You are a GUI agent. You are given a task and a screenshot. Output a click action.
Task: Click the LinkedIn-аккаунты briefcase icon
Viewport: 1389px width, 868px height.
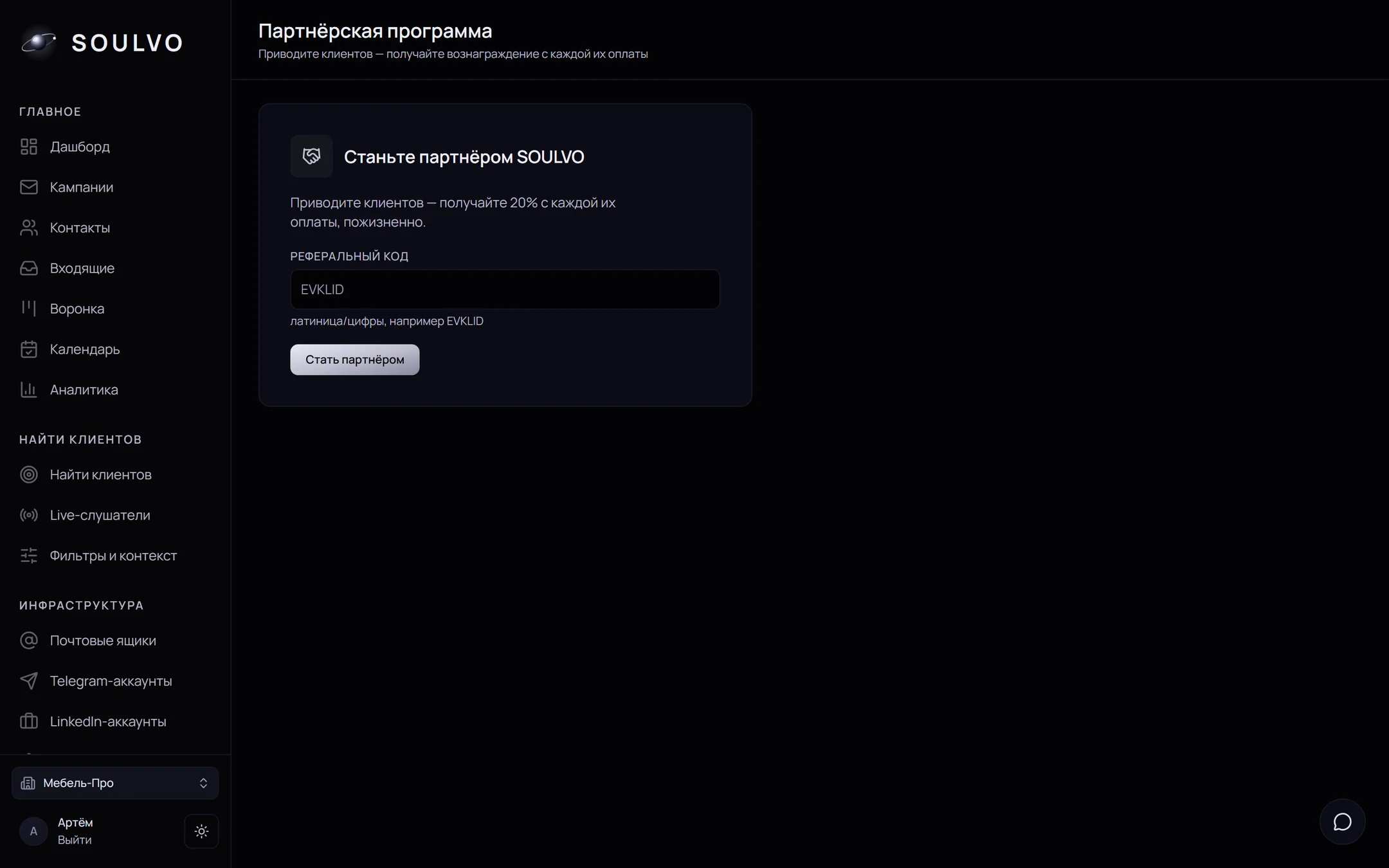tap(29, 721)
